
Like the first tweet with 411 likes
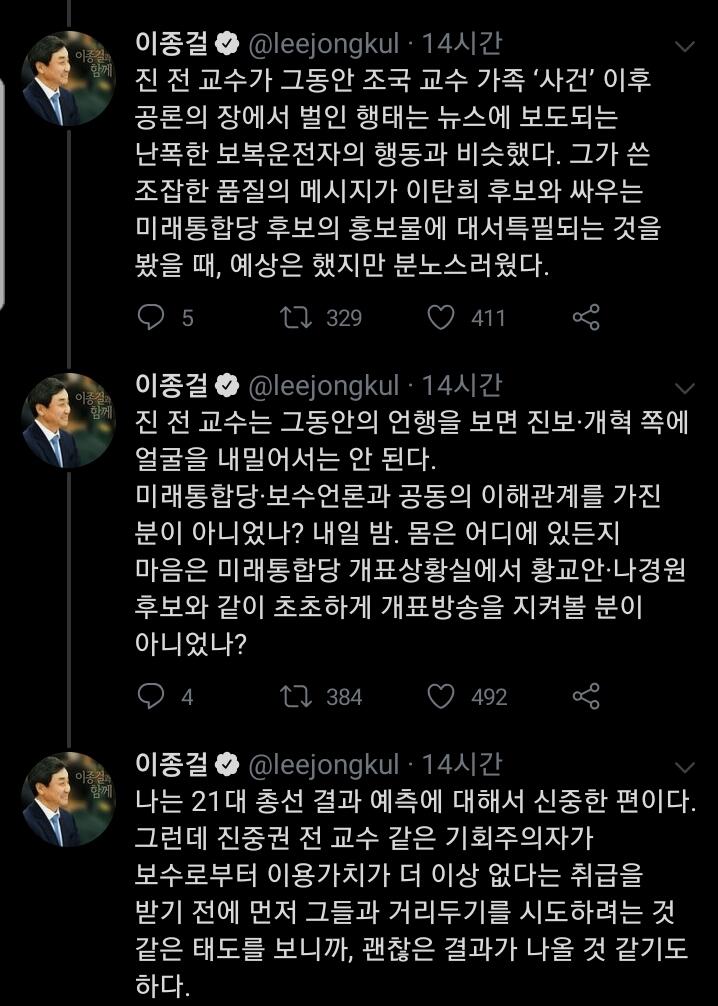[441, 318]
